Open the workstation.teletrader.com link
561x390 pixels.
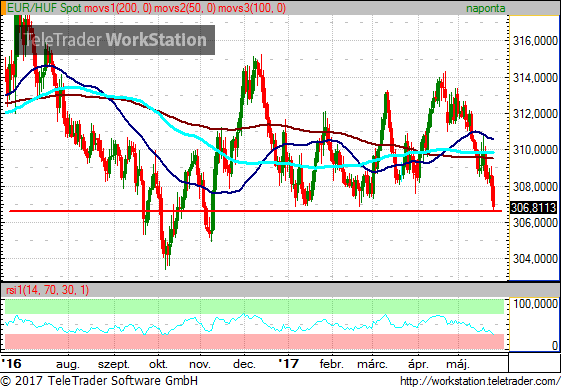point(480,381)
